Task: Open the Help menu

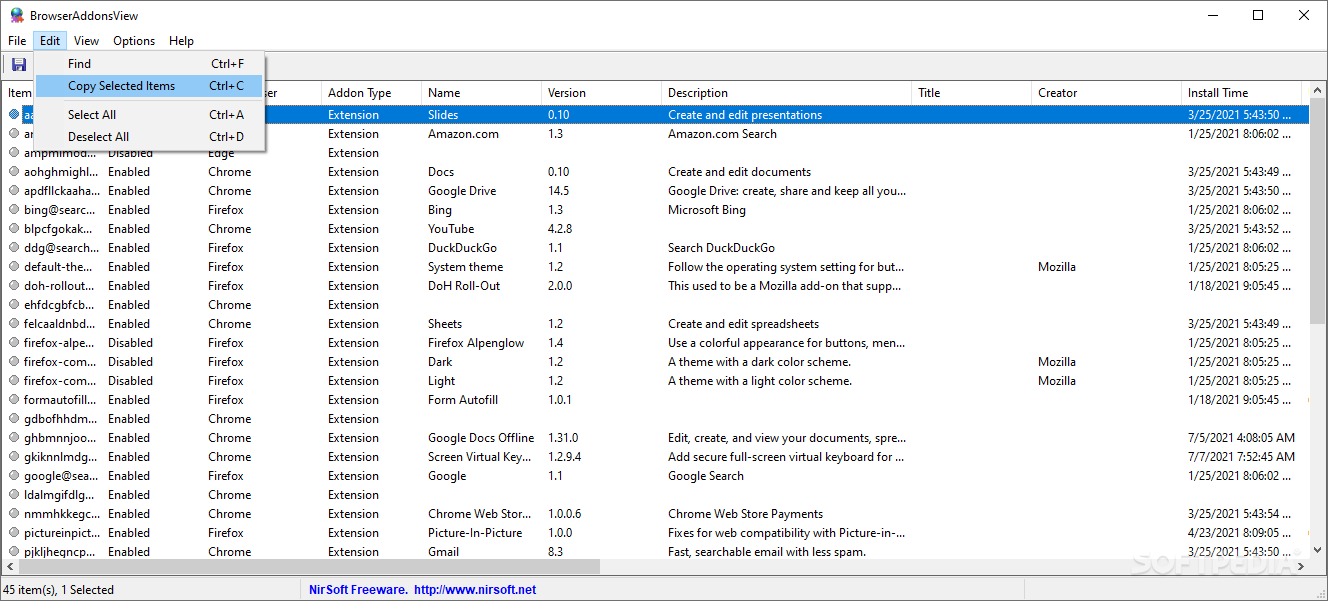Action: (181, 41)
